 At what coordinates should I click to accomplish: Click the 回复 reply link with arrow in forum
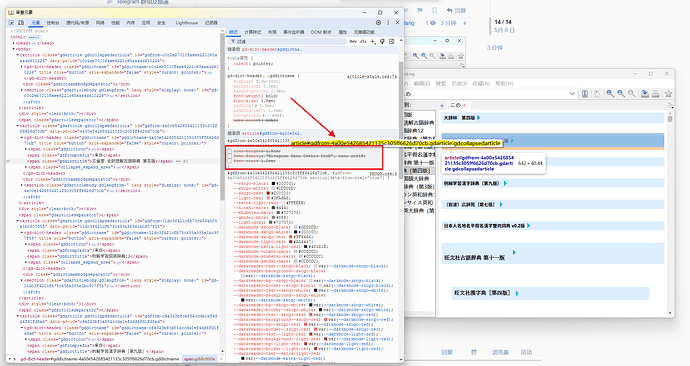(456, 10)
